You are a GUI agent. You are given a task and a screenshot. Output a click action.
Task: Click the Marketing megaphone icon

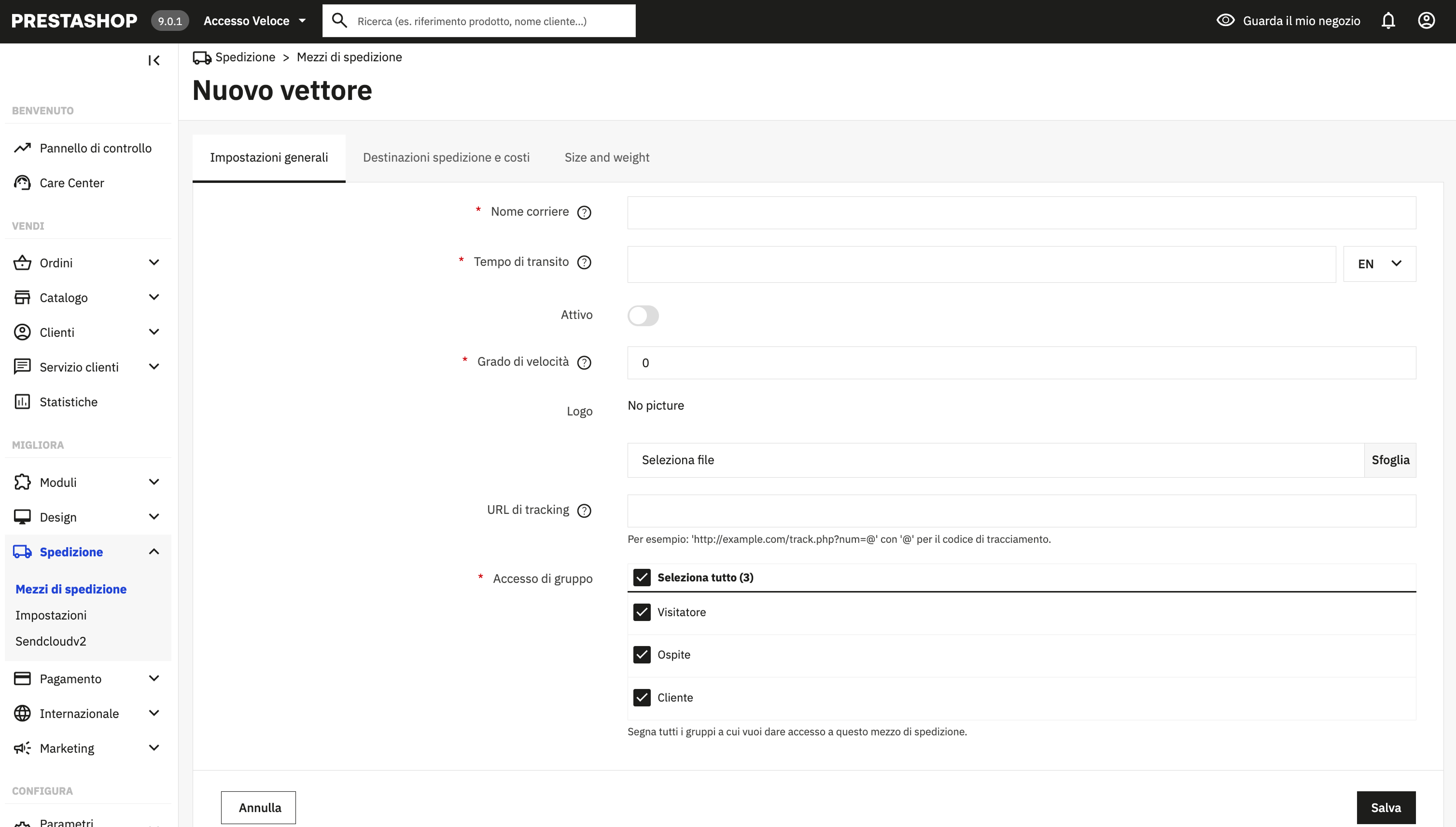click(22, 748)
